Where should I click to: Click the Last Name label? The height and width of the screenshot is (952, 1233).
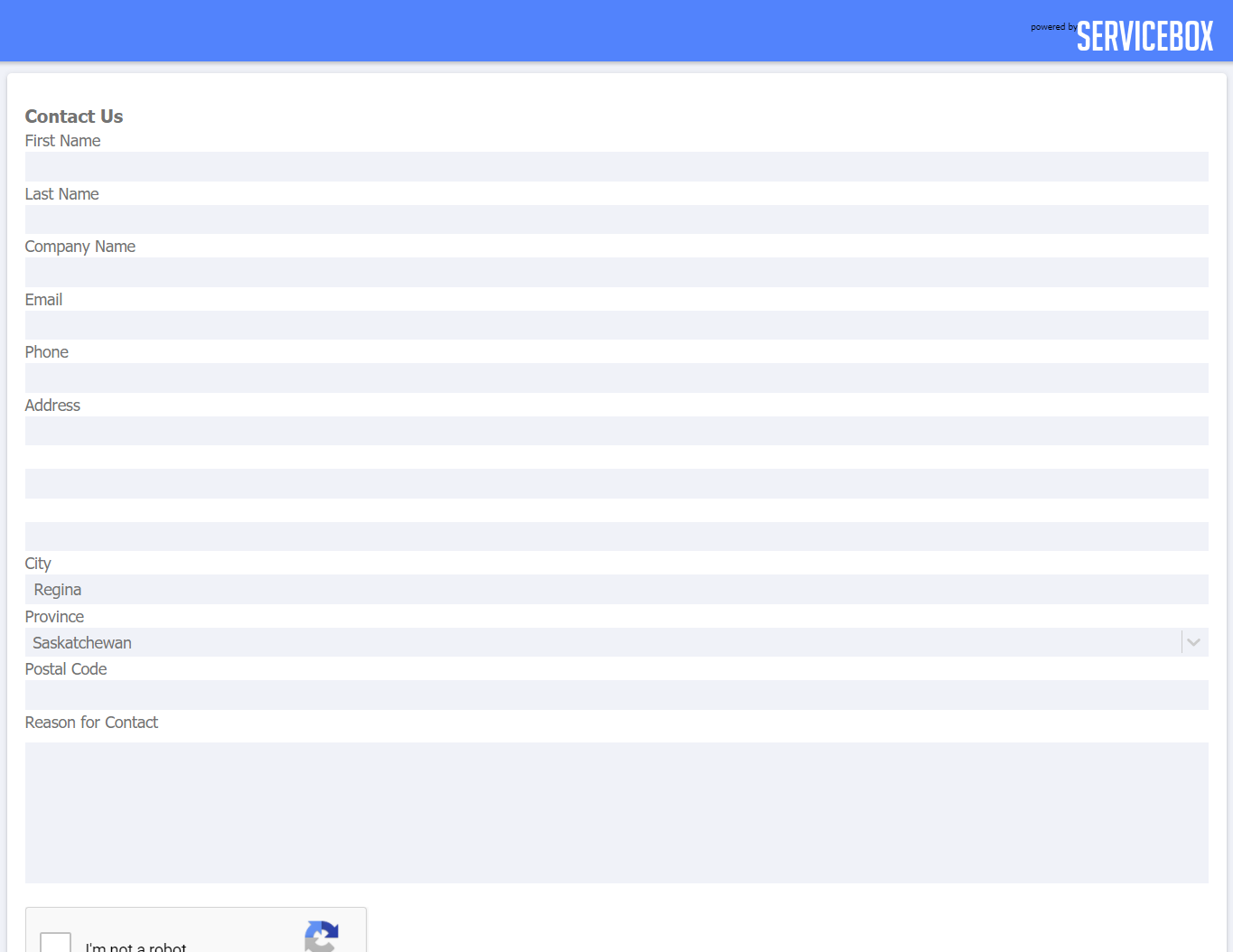coord(61,194)
